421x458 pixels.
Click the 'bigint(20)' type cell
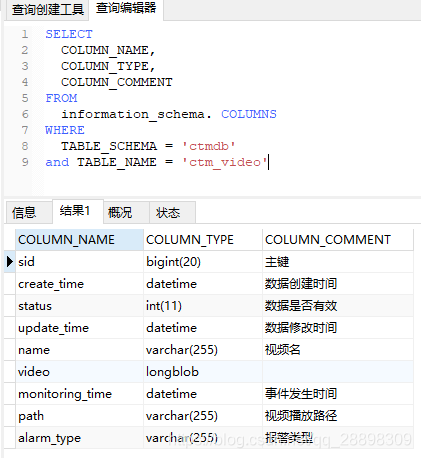tap(203, 262)
